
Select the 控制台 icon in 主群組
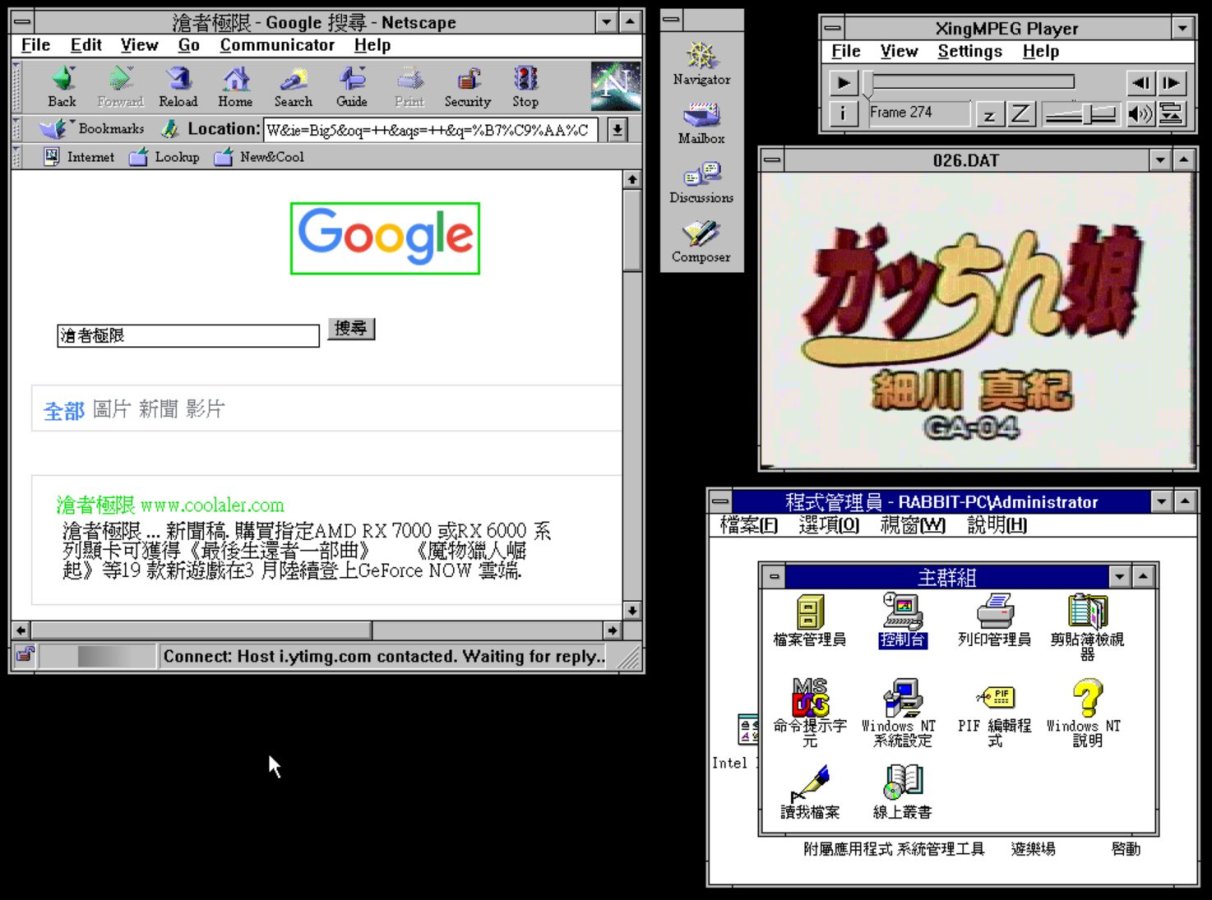click(x=903, y=620)
